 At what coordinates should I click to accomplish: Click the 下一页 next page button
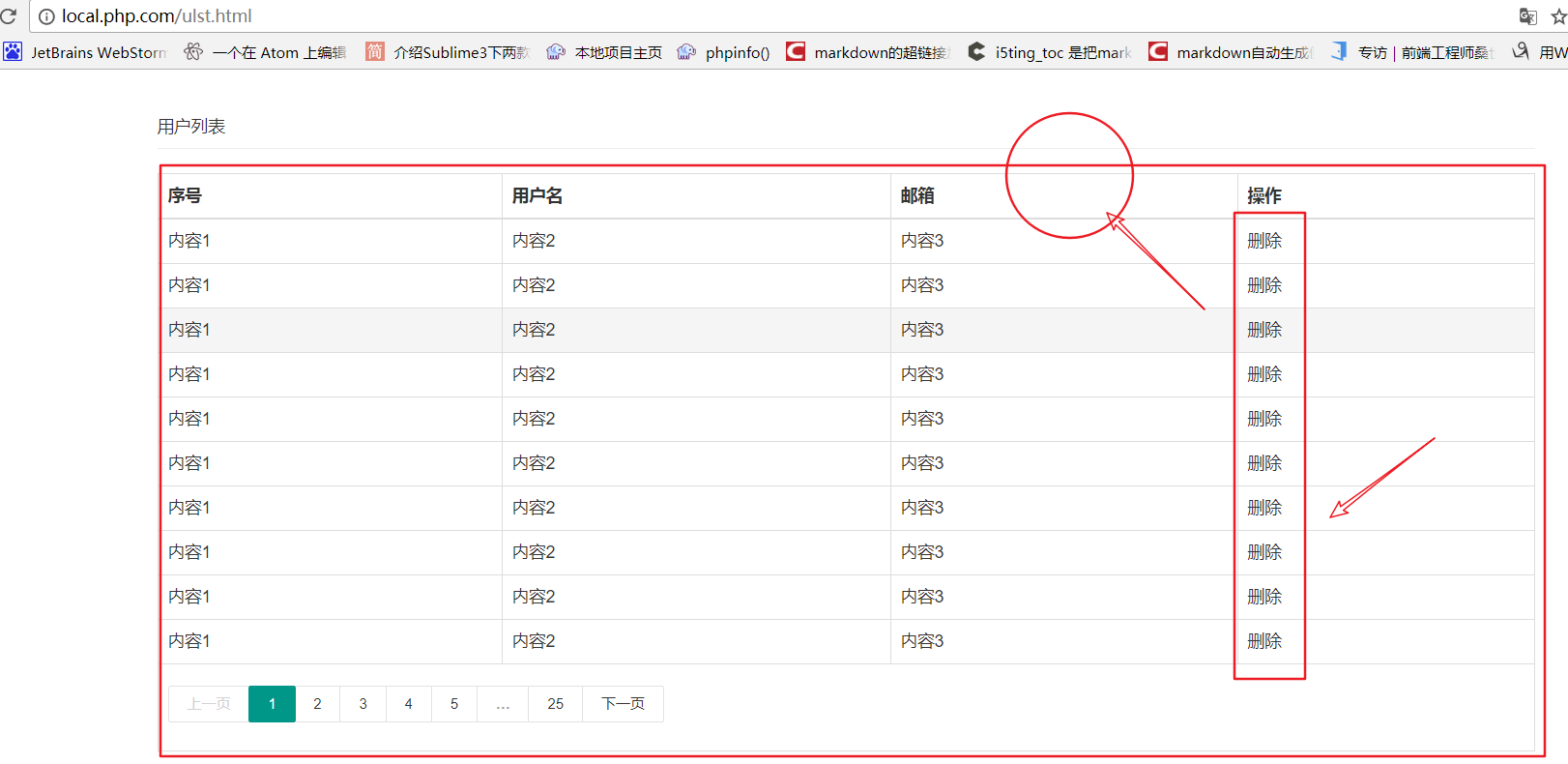pyautogui.click(x=623, y=704)
